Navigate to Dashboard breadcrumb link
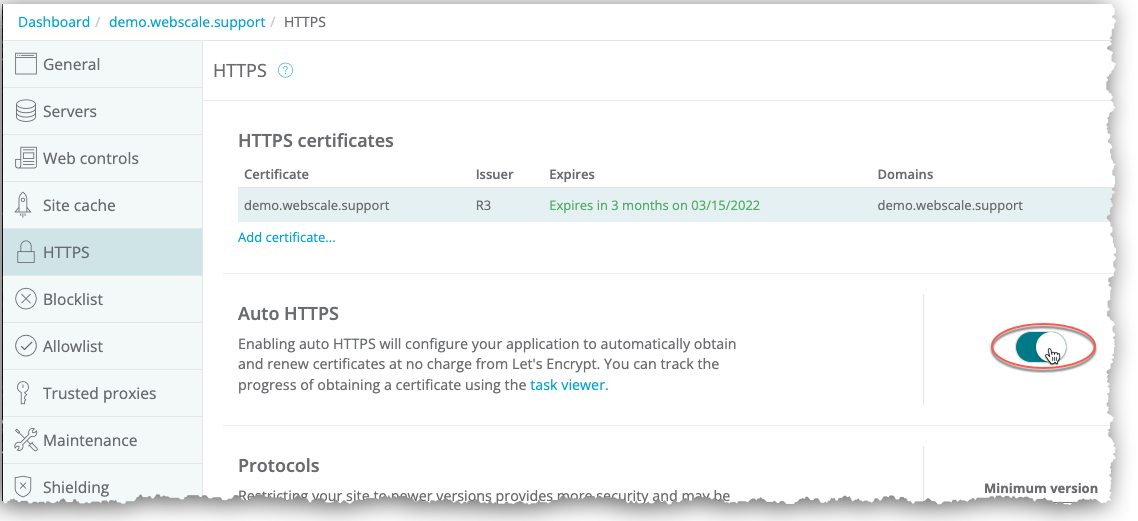 pos(54,22)
